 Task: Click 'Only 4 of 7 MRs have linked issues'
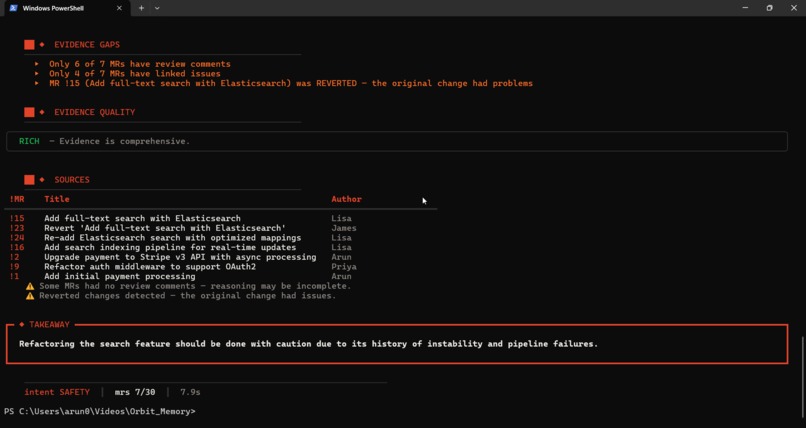135,74
